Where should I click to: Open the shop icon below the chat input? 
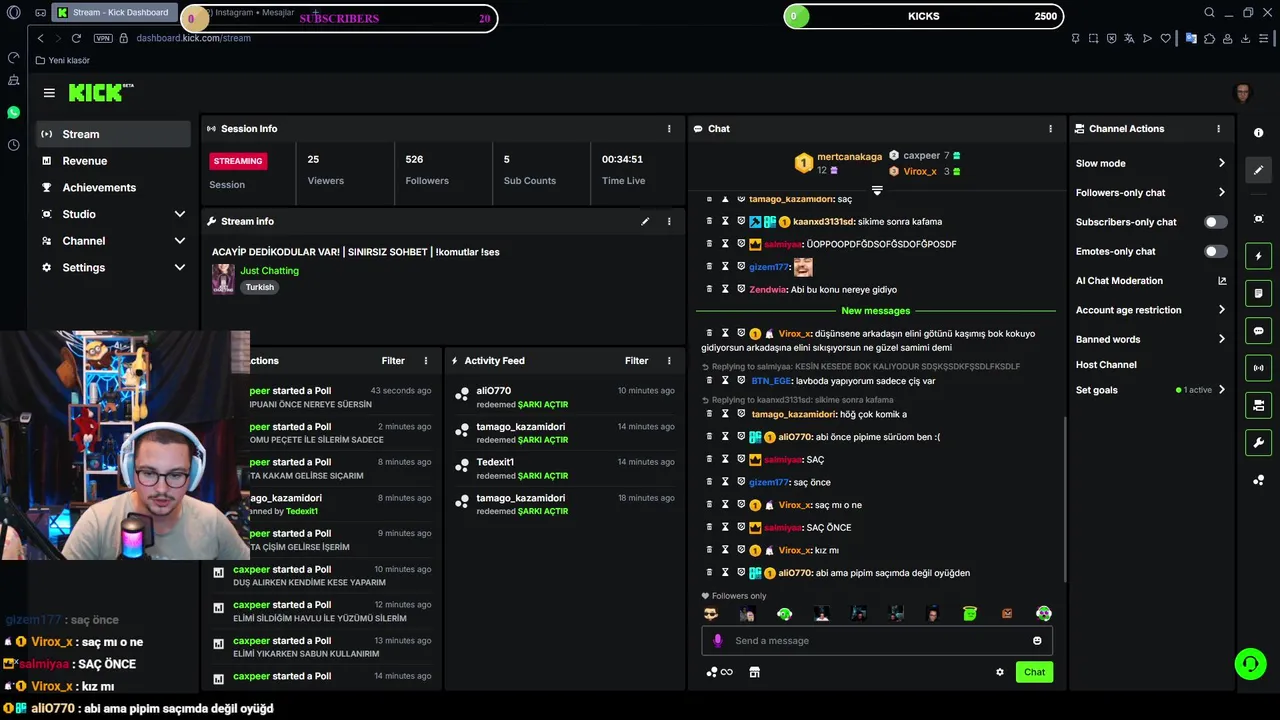[x=755, y=672]
